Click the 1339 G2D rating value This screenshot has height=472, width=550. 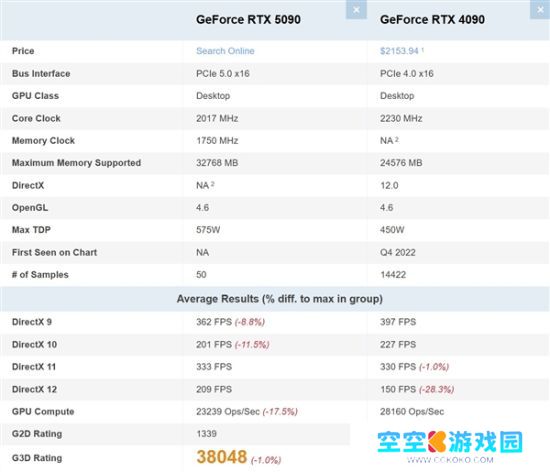(x=206, y=434)
